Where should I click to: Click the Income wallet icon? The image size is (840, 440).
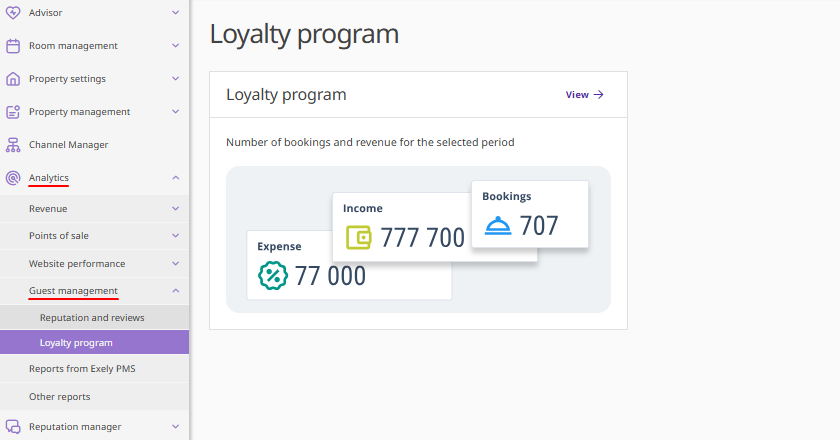(359, 237)
